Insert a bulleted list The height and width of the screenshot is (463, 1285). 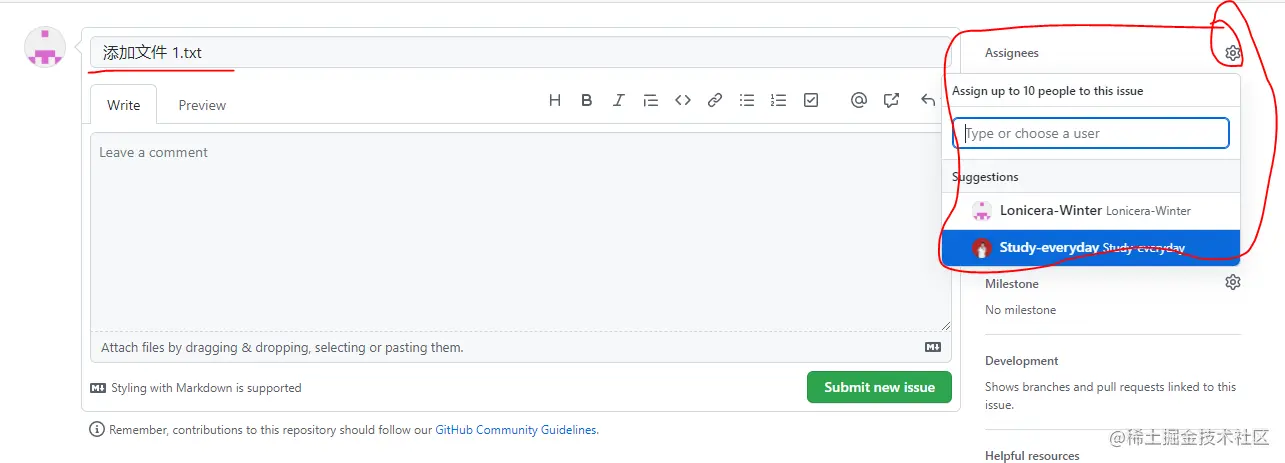point(747,100)
